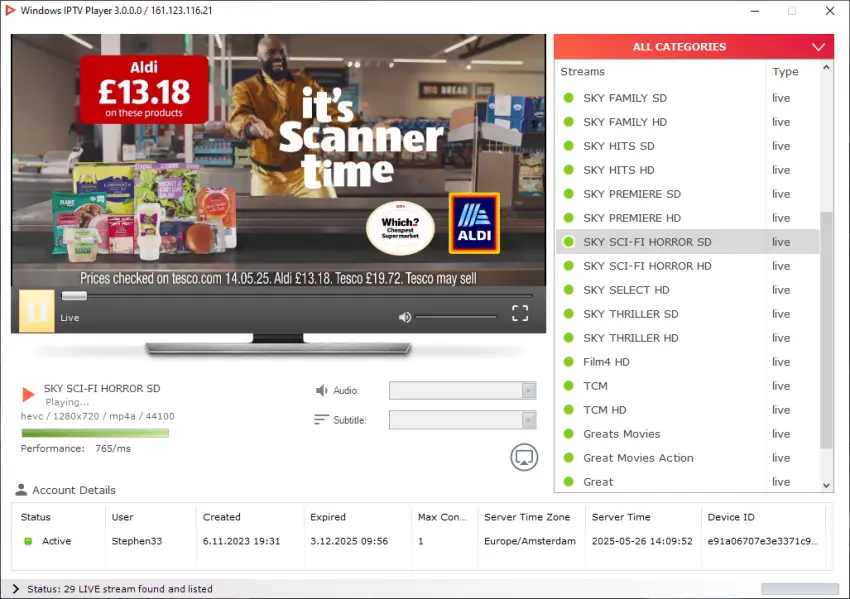Click the playback seek bar handle
Viewport: 850px width, 599px height.
click(74, 295)
